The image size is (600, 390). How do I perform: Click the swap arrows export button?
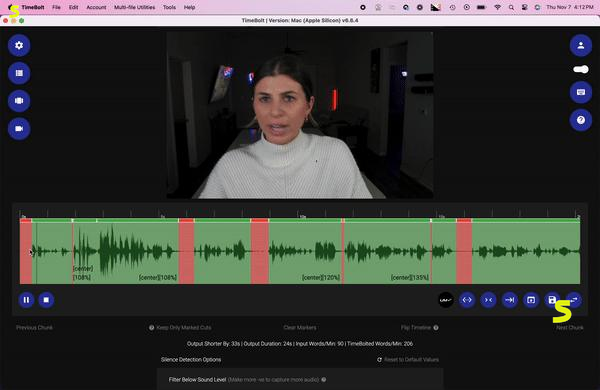tap(574, 300)
